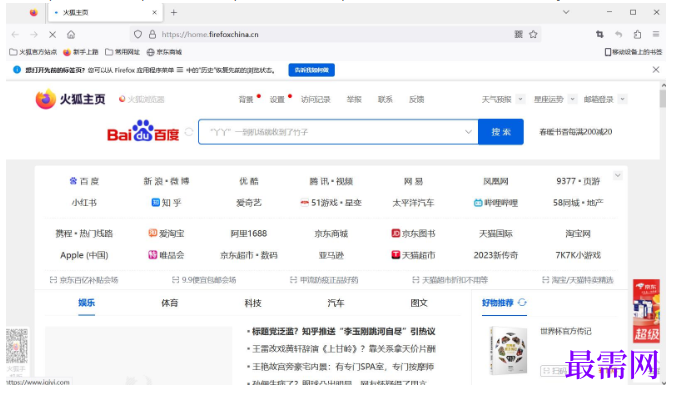
Task: Click the blue restore session notification button
Action: 311,70
